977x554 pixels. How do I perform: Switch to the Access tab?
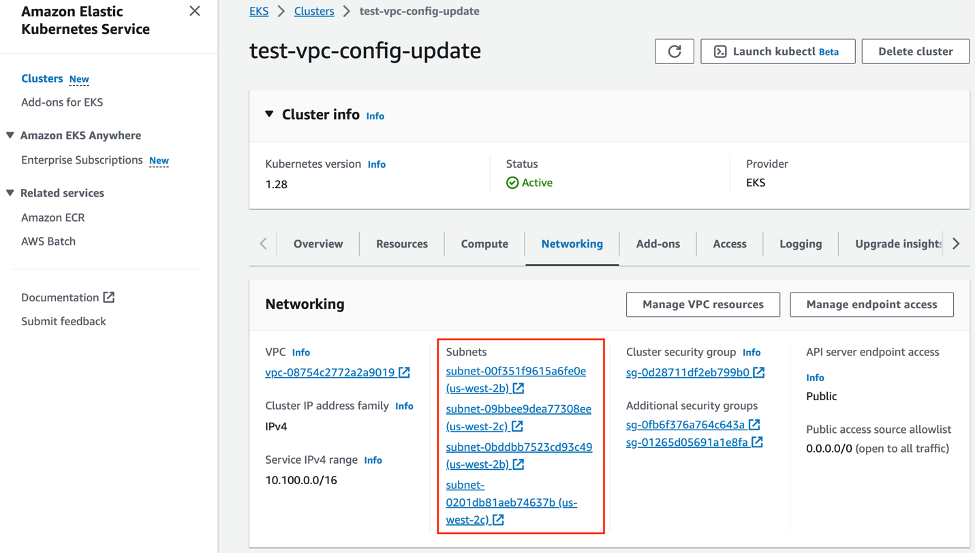[730, 244]
